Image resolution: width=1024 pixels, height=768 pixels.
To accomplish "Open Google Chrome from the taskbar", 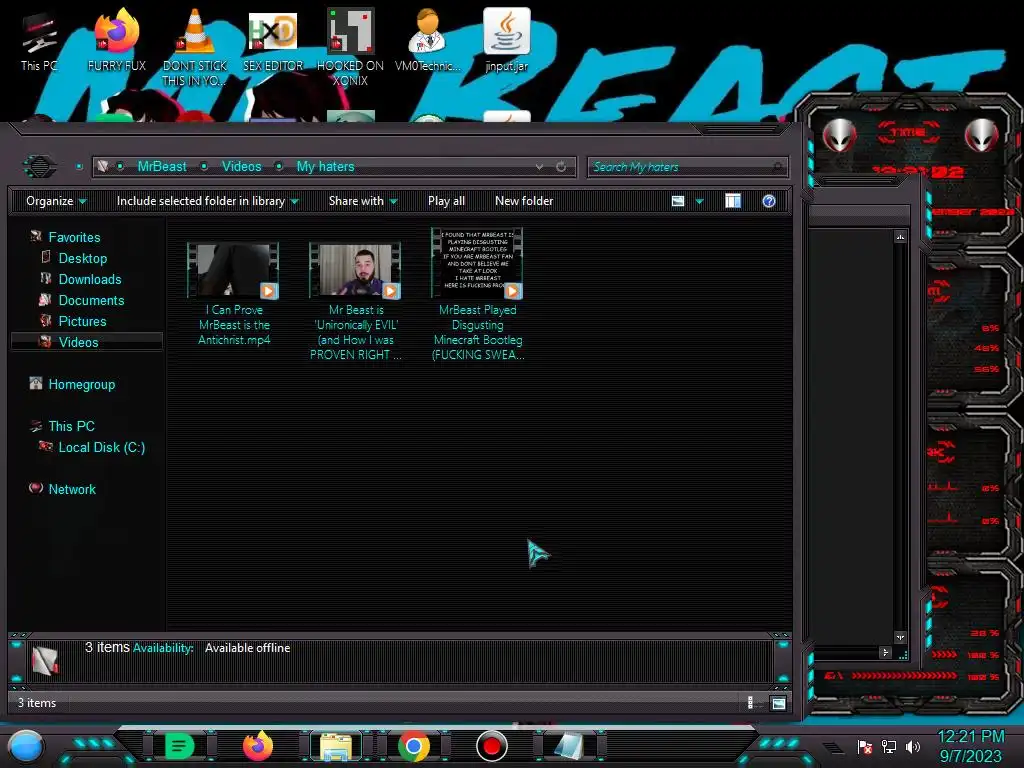I will pyautogui.click(x=414, y=746).
